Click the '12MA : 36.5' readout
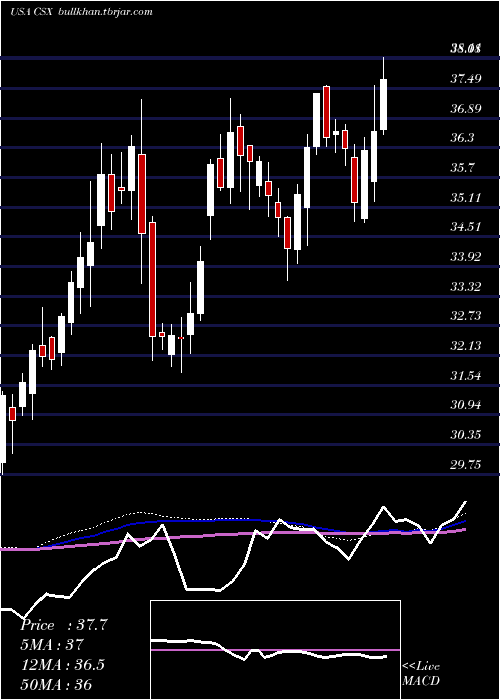The image size is (500, 700). [x=62, y=664]
